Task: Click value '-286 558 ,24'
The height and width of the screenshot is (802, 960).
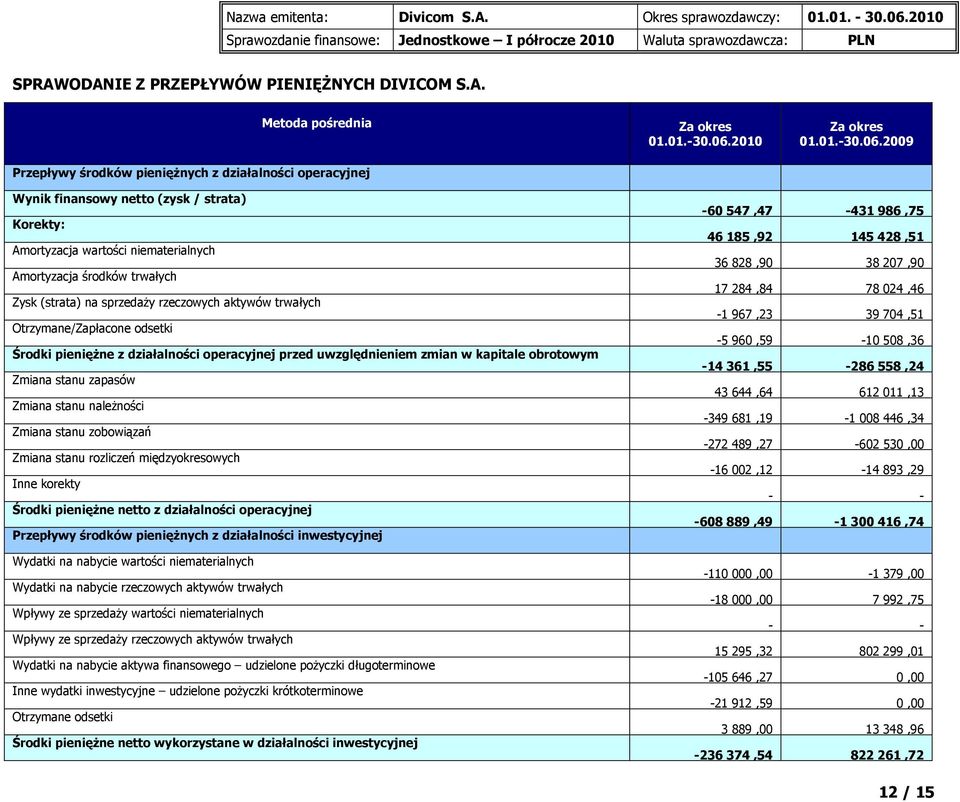Action: coord(884,366)
